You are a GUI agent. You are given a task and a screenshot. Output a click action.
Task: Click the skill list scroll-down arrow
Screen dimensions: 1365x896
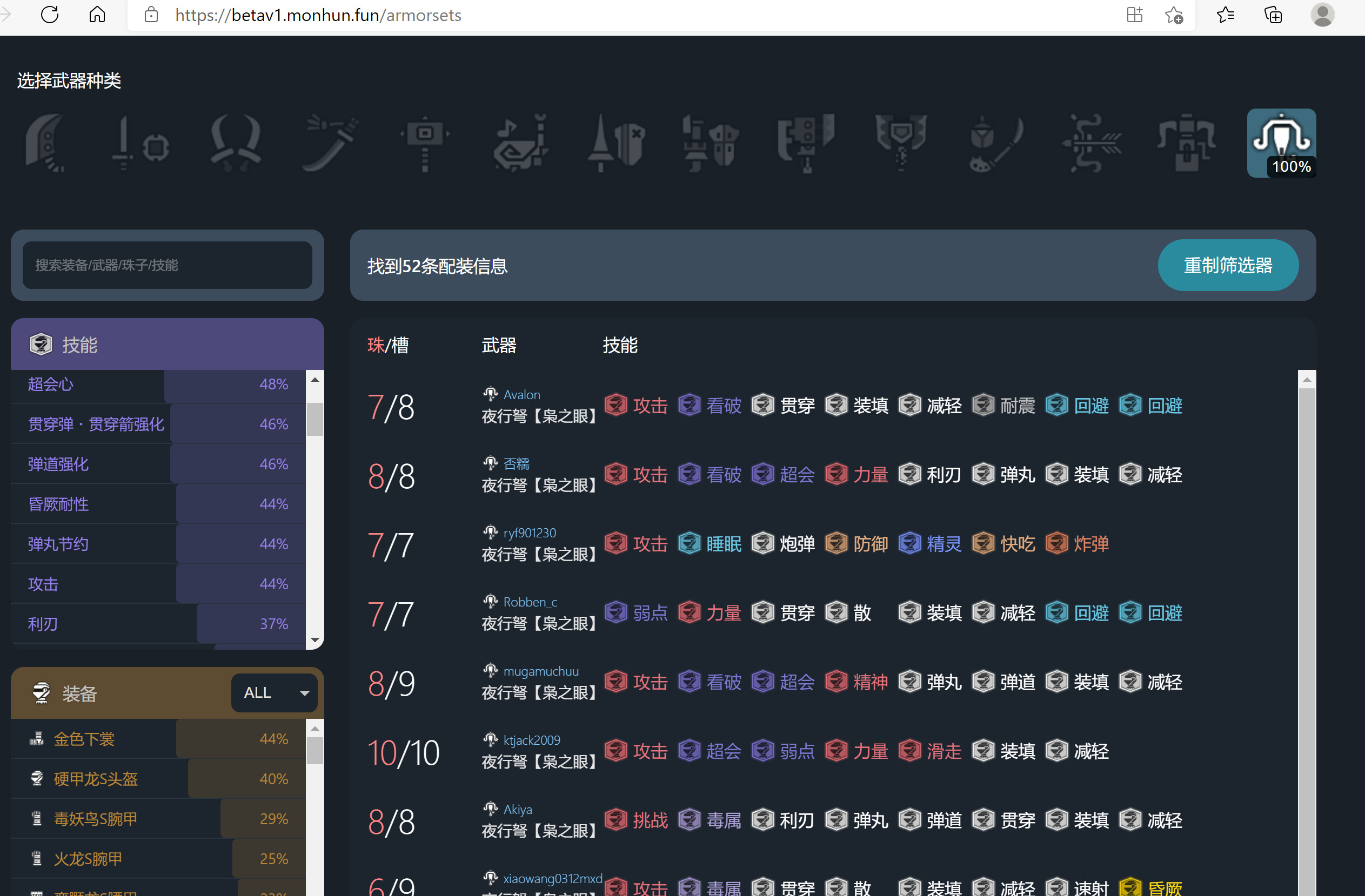315,640
